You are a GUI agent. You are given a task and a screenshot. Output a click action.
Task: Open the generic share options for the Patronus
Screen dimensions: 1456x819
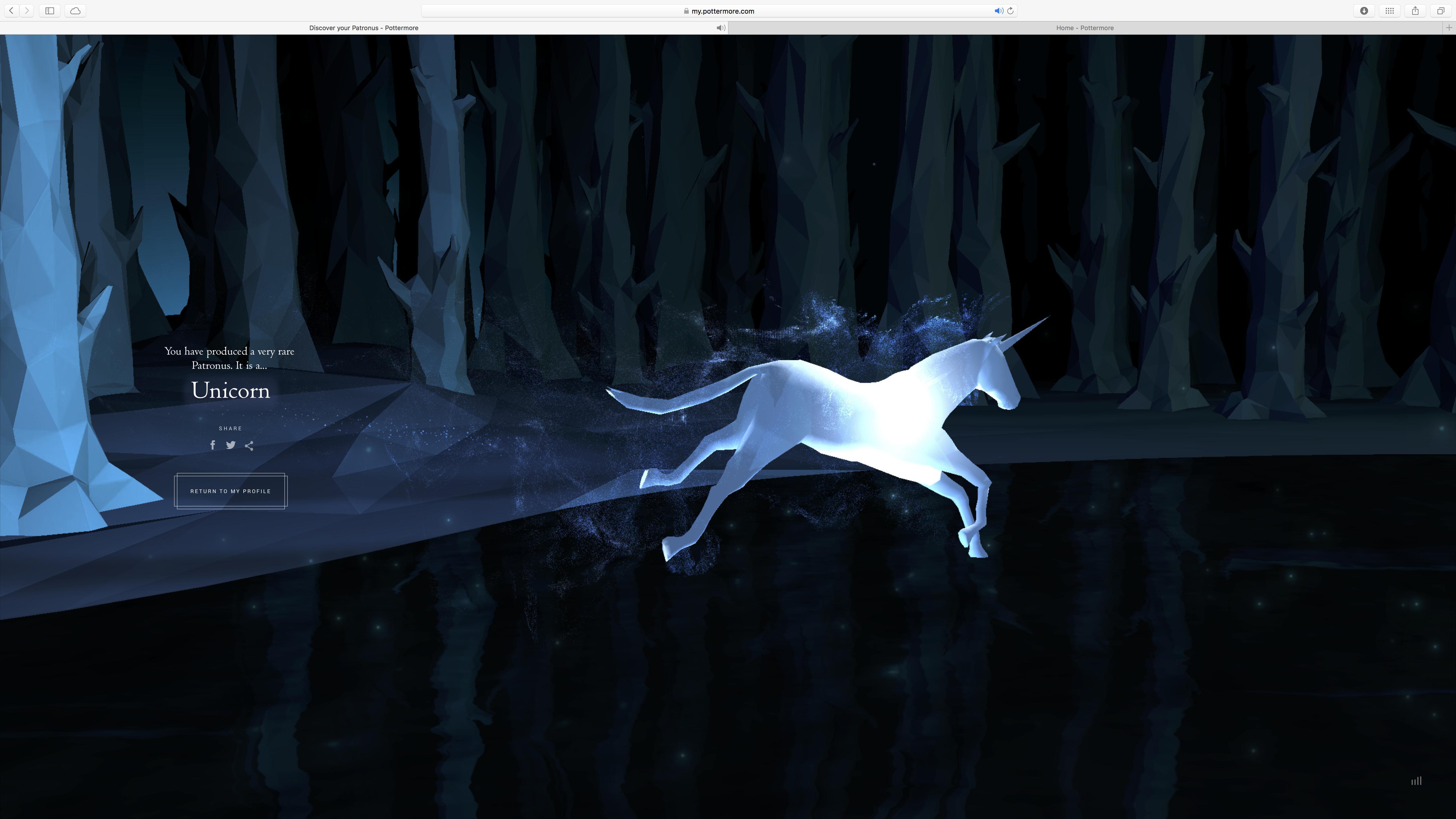tap(249, 446)
